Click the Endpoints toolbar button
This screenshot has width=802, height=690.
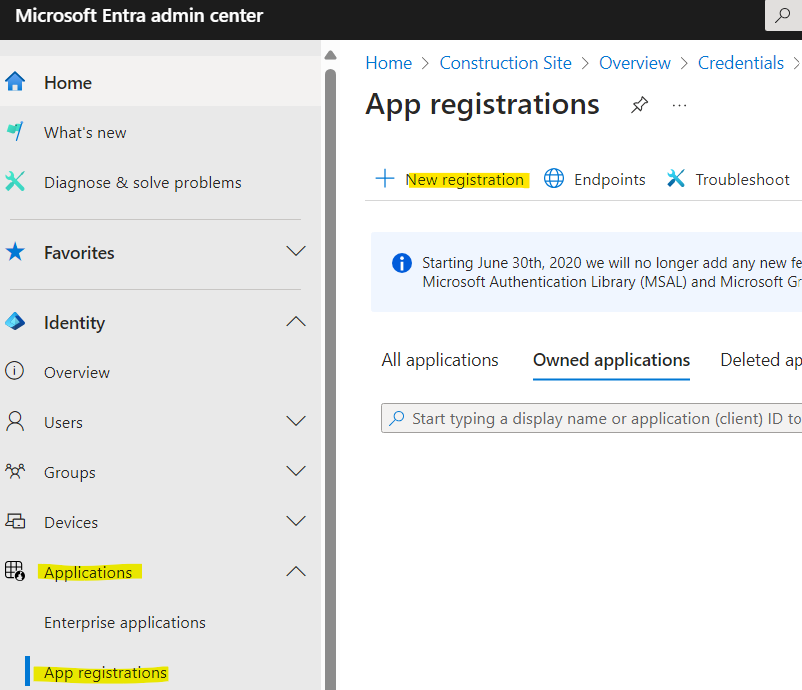[594, 179]
